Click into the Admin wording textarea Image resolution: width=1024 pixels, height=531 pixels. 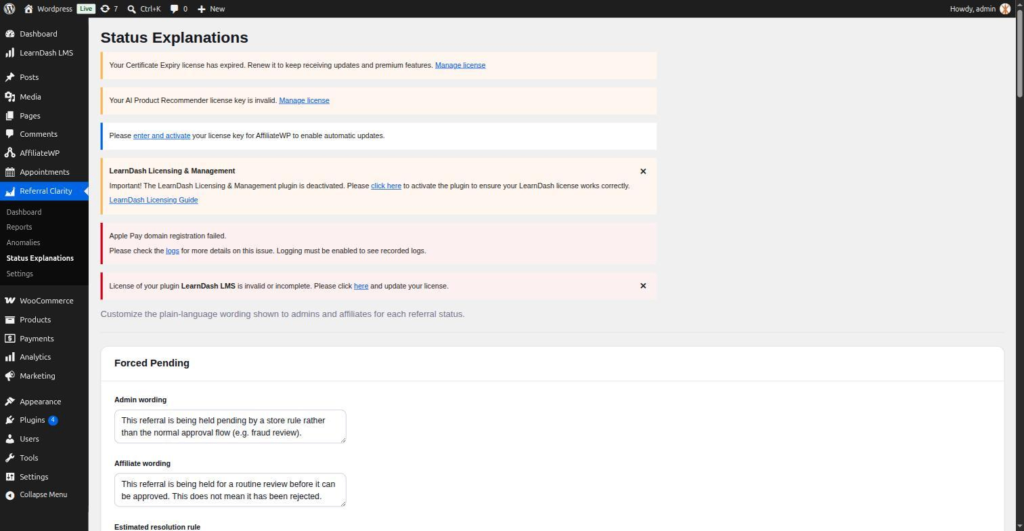[x=230, y=426]
